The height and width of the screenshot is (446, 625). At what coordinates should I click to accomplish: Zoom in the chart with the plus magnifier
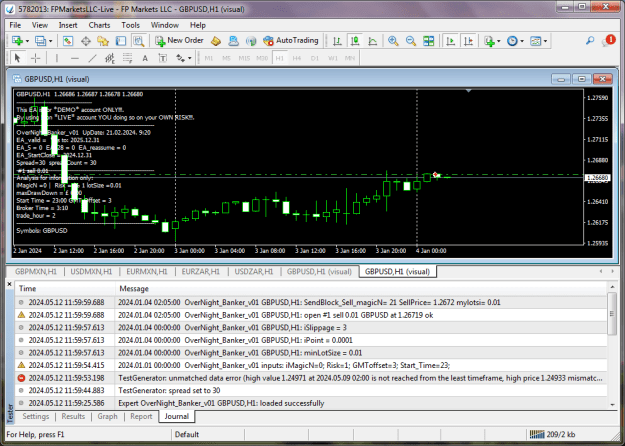pyautogui.click(x=393, y=41)
